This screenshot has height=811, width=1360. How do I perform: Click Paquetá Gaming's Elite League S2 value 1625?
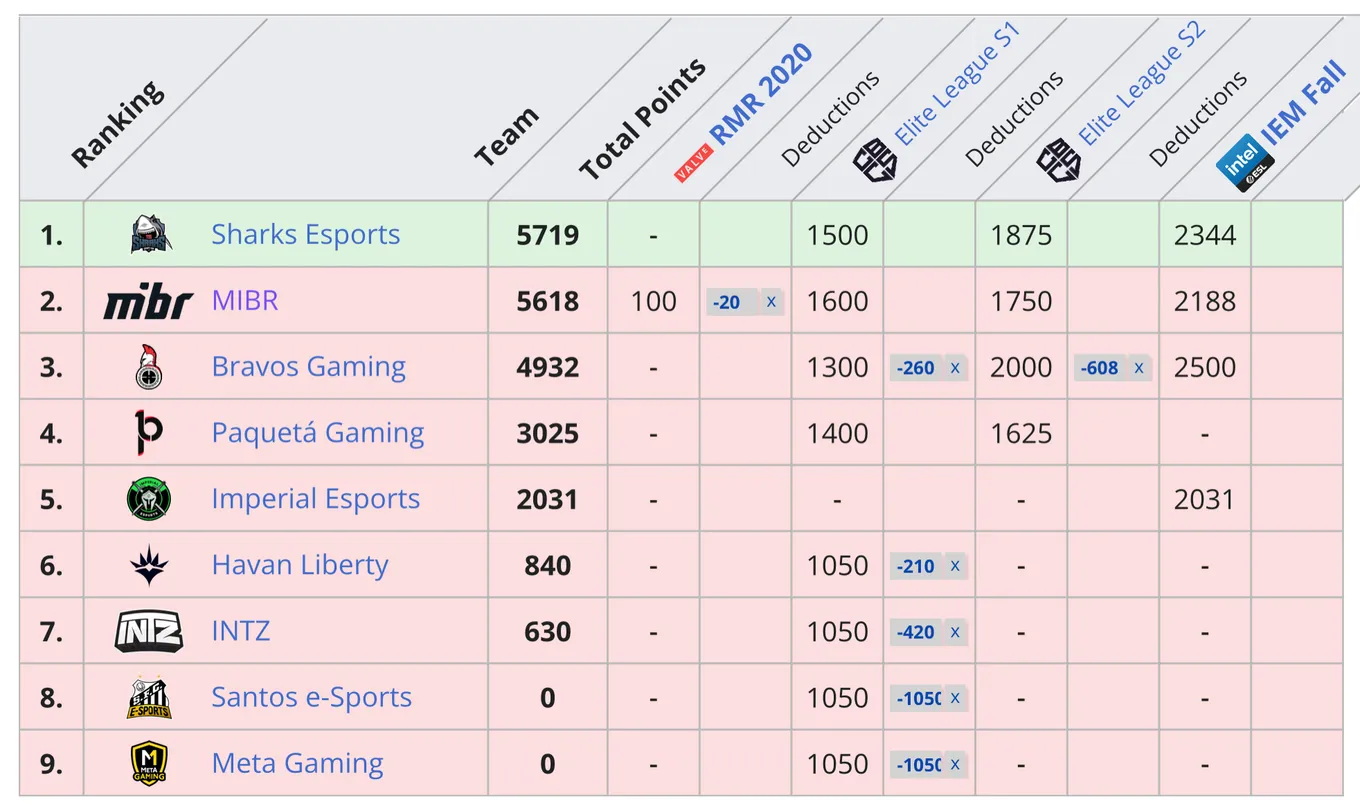point(1021,433)
